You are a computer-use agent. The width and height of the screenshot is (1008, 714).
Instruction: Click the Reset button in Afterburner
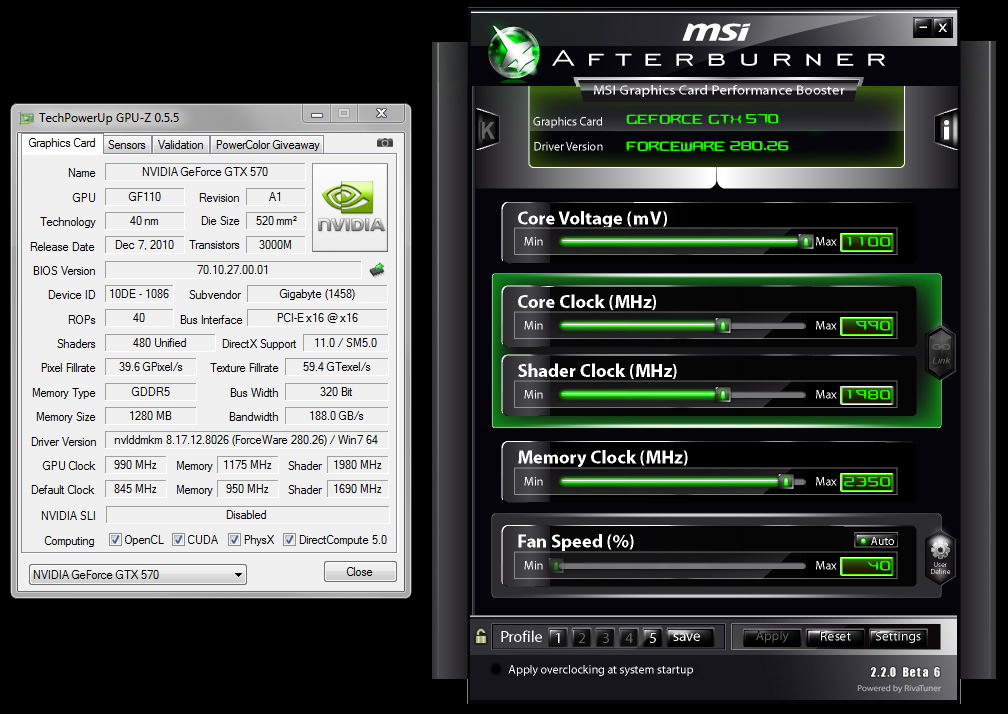(835, 637)
